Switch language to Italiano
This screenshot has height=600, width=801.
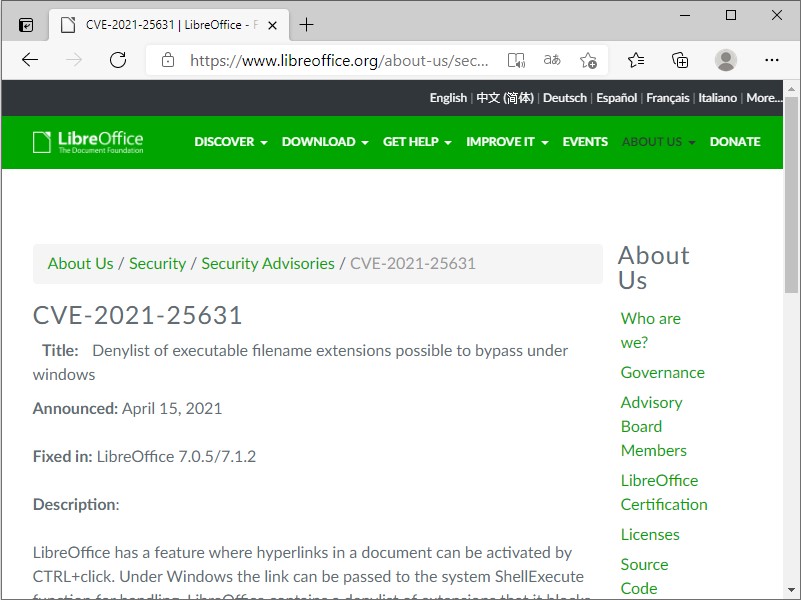point(717,98)
